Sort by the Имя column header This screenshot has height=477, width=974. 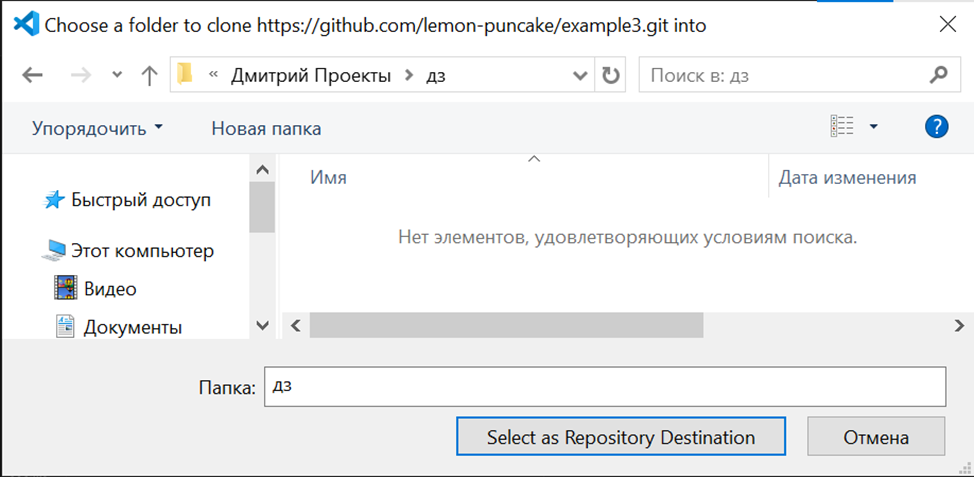click(x=328, y=178)
